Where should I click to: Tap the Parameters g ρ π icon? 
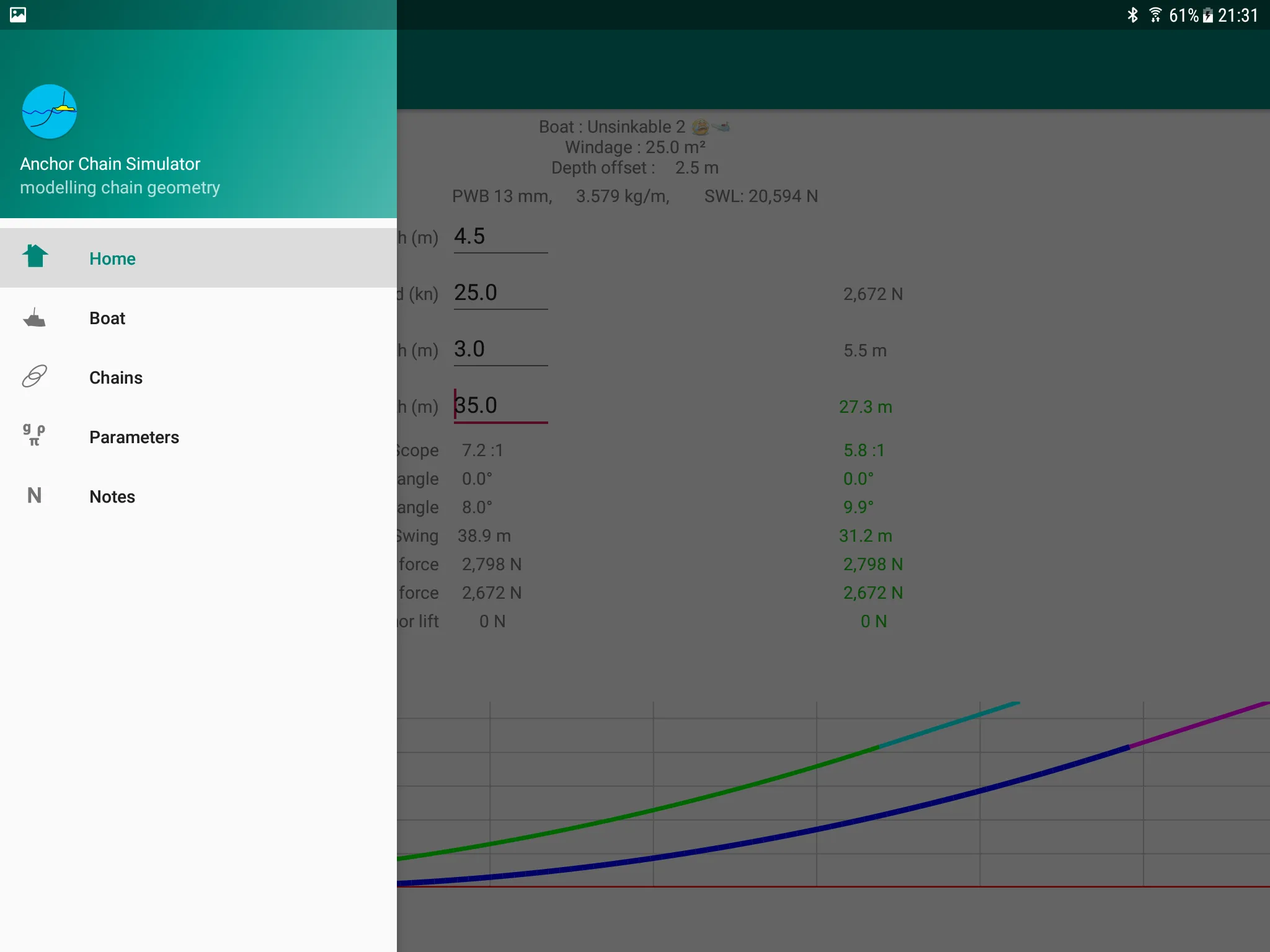click(34, 435)
